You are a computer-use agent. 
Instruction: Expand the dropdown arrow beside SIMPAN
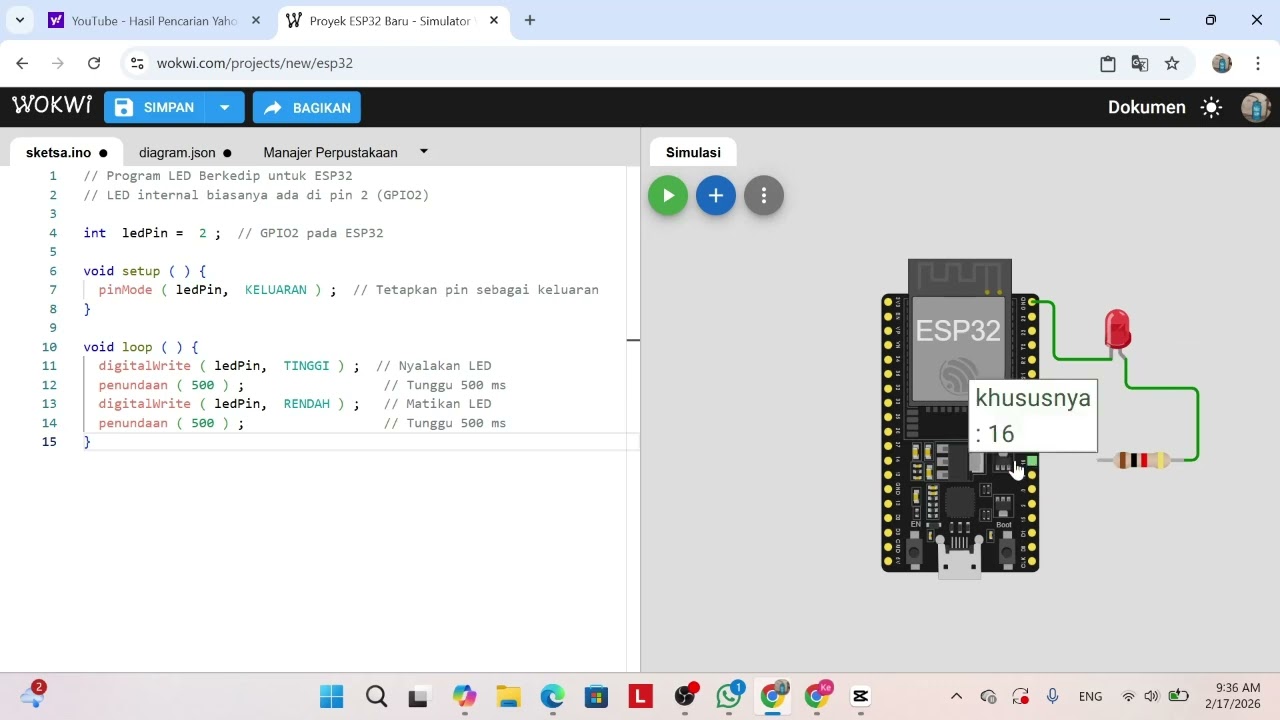click(225, 108)
